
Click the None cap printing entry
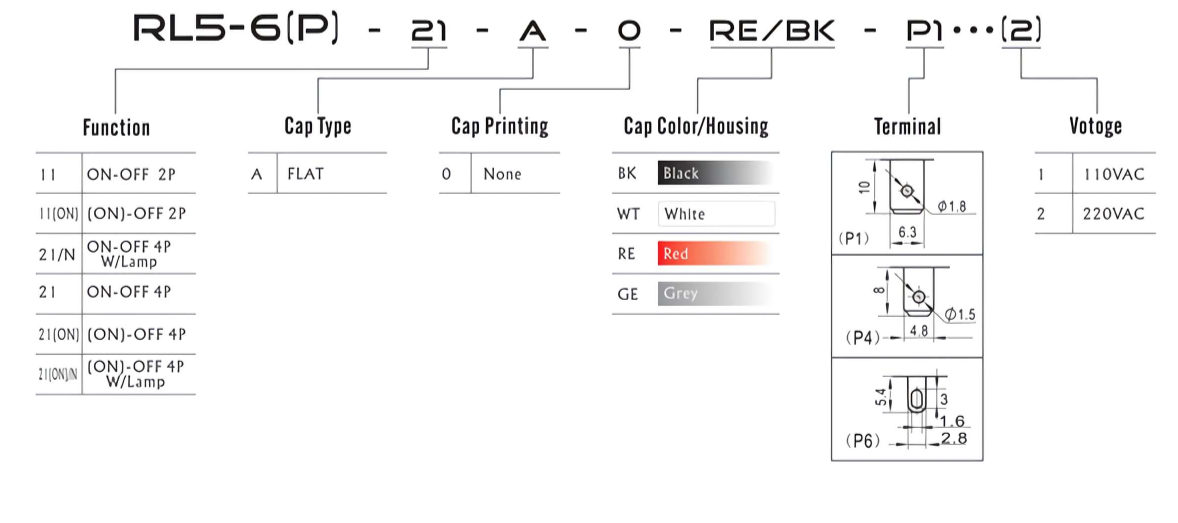point(500,174)
